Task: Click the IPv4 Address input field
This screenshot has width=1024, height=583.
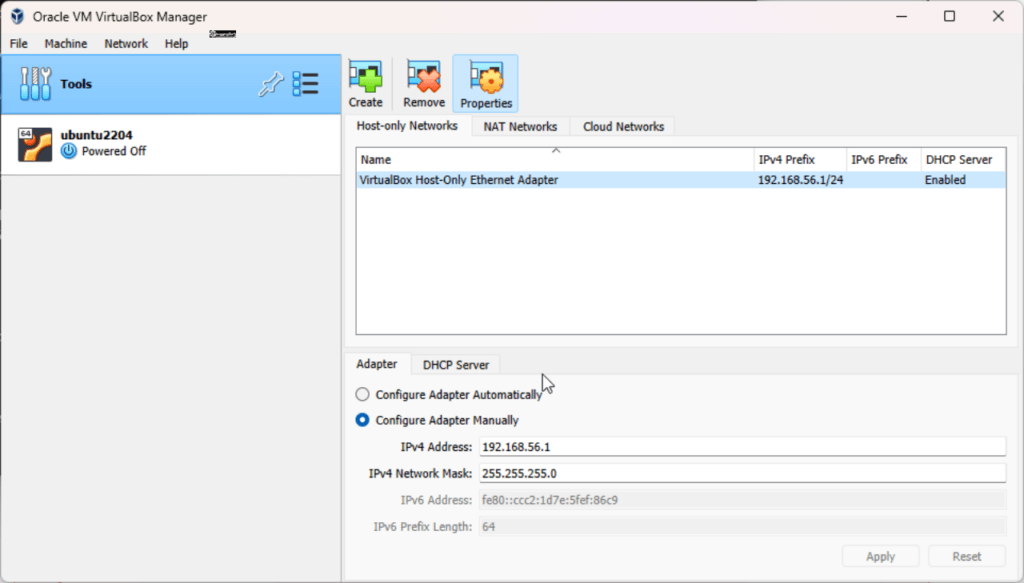Action: point(743,447)
